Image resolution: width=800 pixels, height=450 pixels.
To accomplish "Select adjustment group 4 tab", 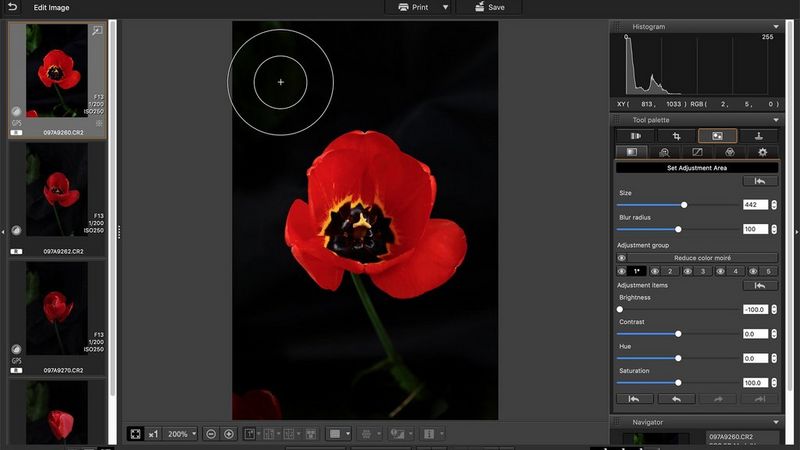I will click(736, 271).
